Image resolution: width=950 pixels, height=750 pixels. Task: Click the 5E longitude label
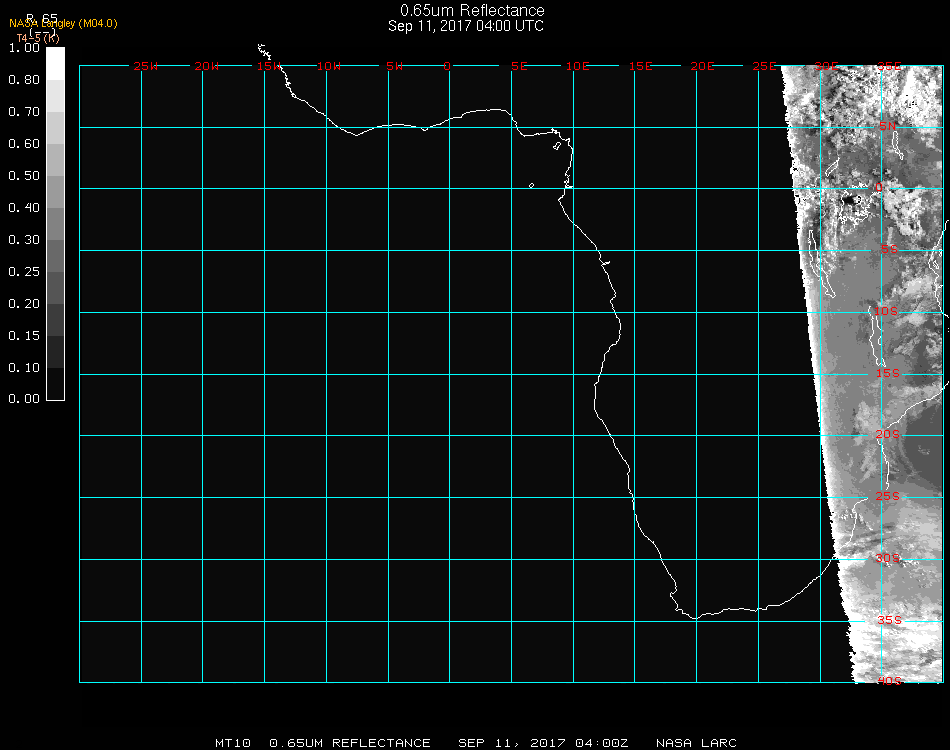[519, 66]
